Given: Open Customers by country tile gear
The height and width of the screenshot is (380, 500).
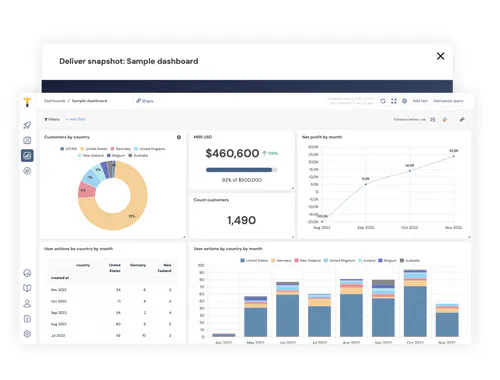Looking at the screenshot, I should point(179,137).
